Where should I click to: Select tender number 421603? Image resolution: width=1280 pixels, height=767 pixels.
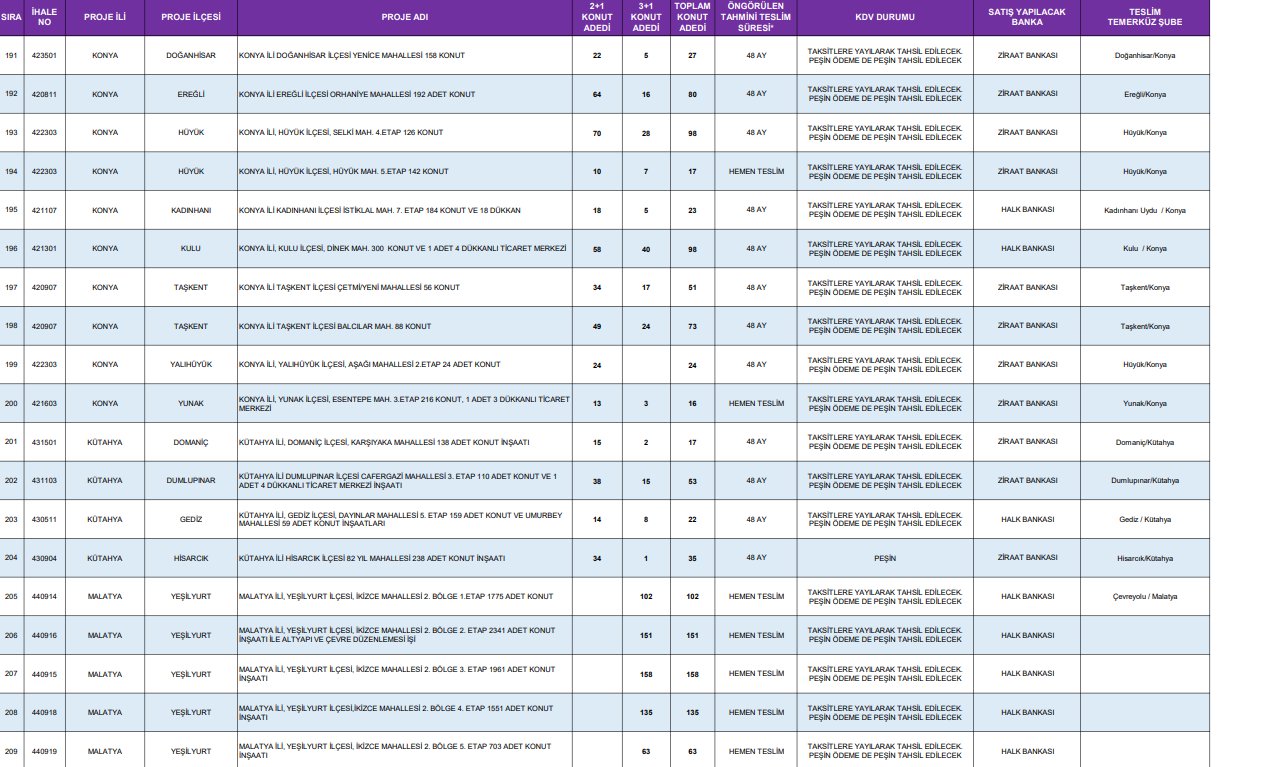[x=44, y=403]
